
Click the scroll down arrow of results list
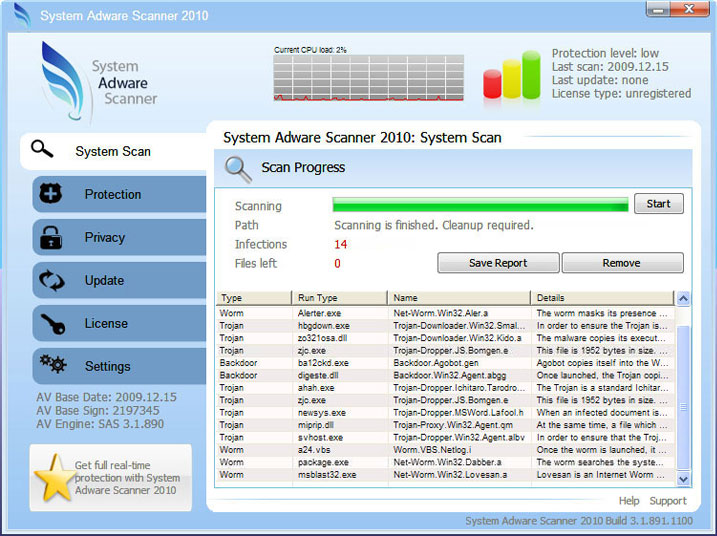coord(683,479)
